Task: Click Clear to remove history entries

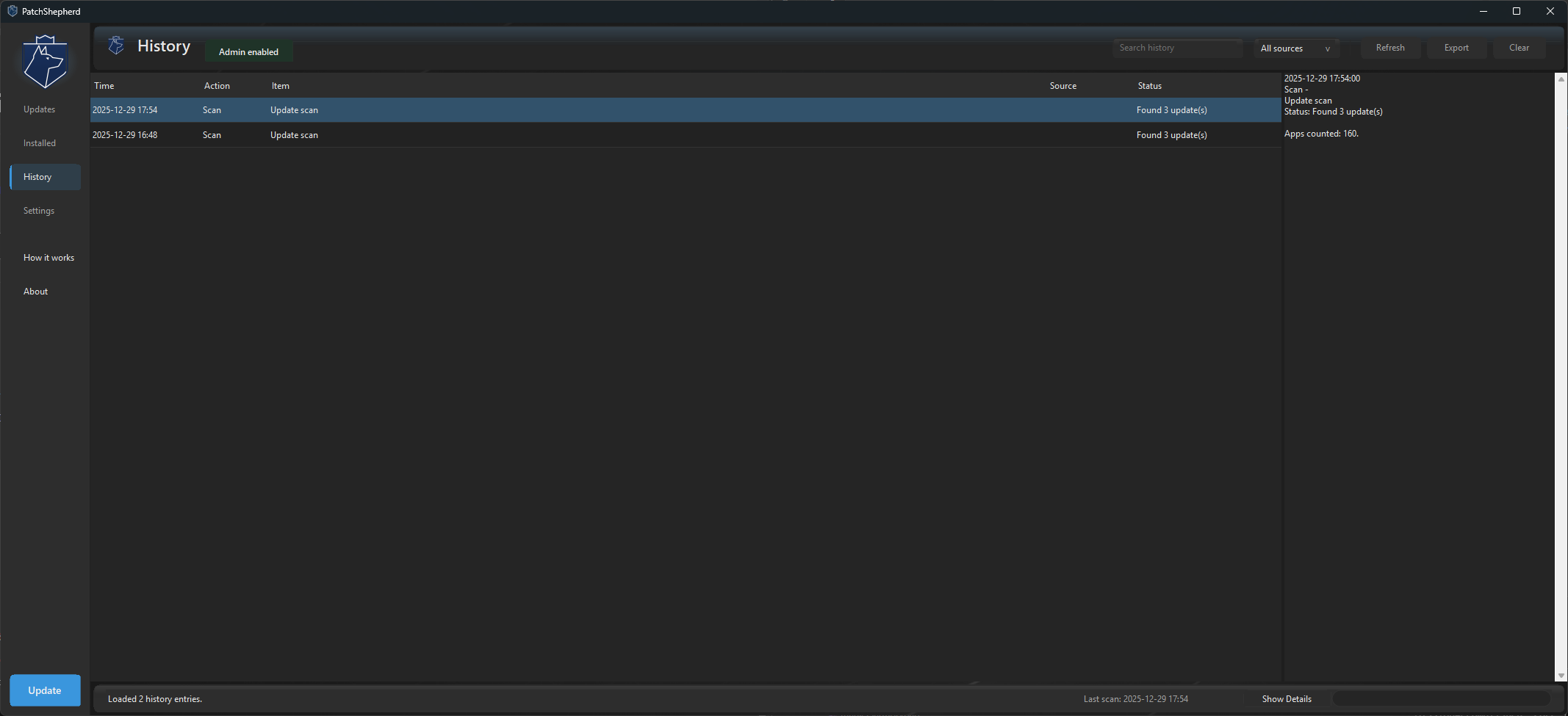Action: [1519, 47]
